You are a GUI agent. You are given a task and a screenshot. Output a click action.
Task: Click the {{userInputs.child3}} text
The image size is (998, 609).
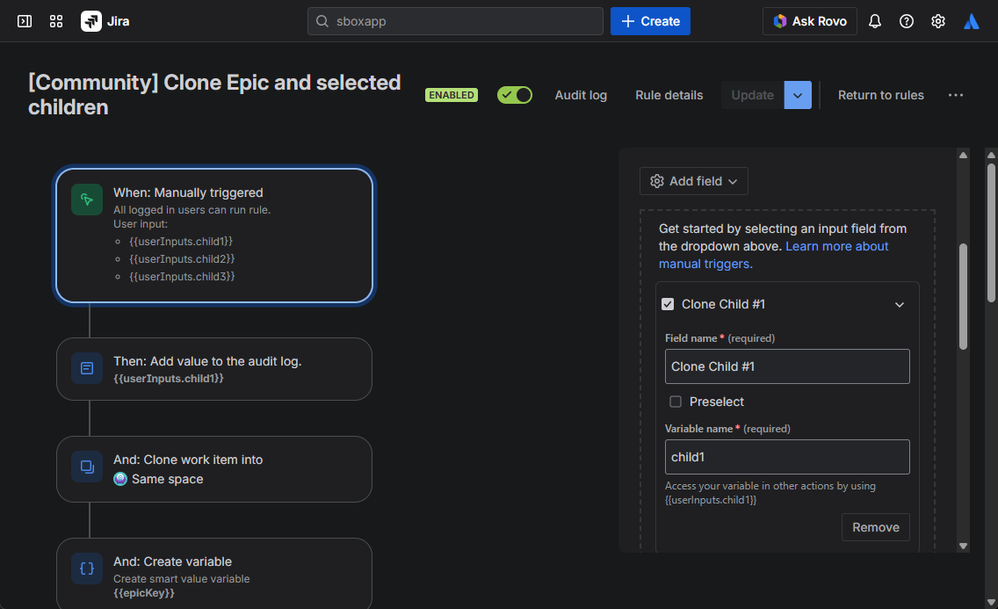(x=182, y=276)
